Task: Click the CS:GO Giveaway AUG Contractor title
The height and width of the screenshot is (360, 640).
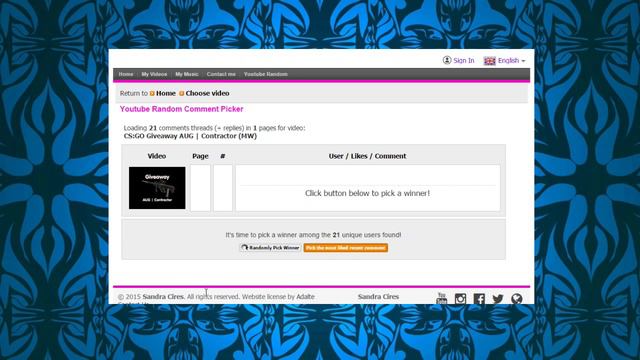Action: [x=190, y=136]
